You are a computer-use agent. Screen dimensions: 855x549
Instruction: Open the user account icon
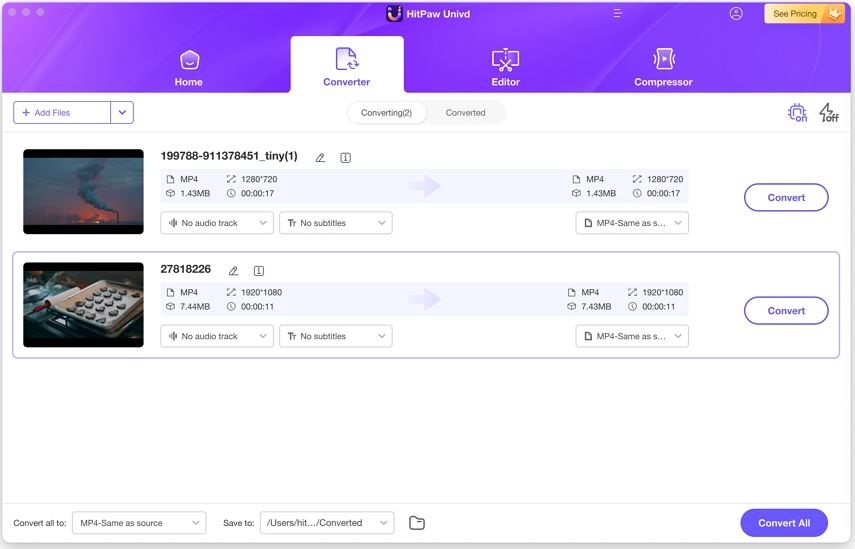tap(736, 14)
